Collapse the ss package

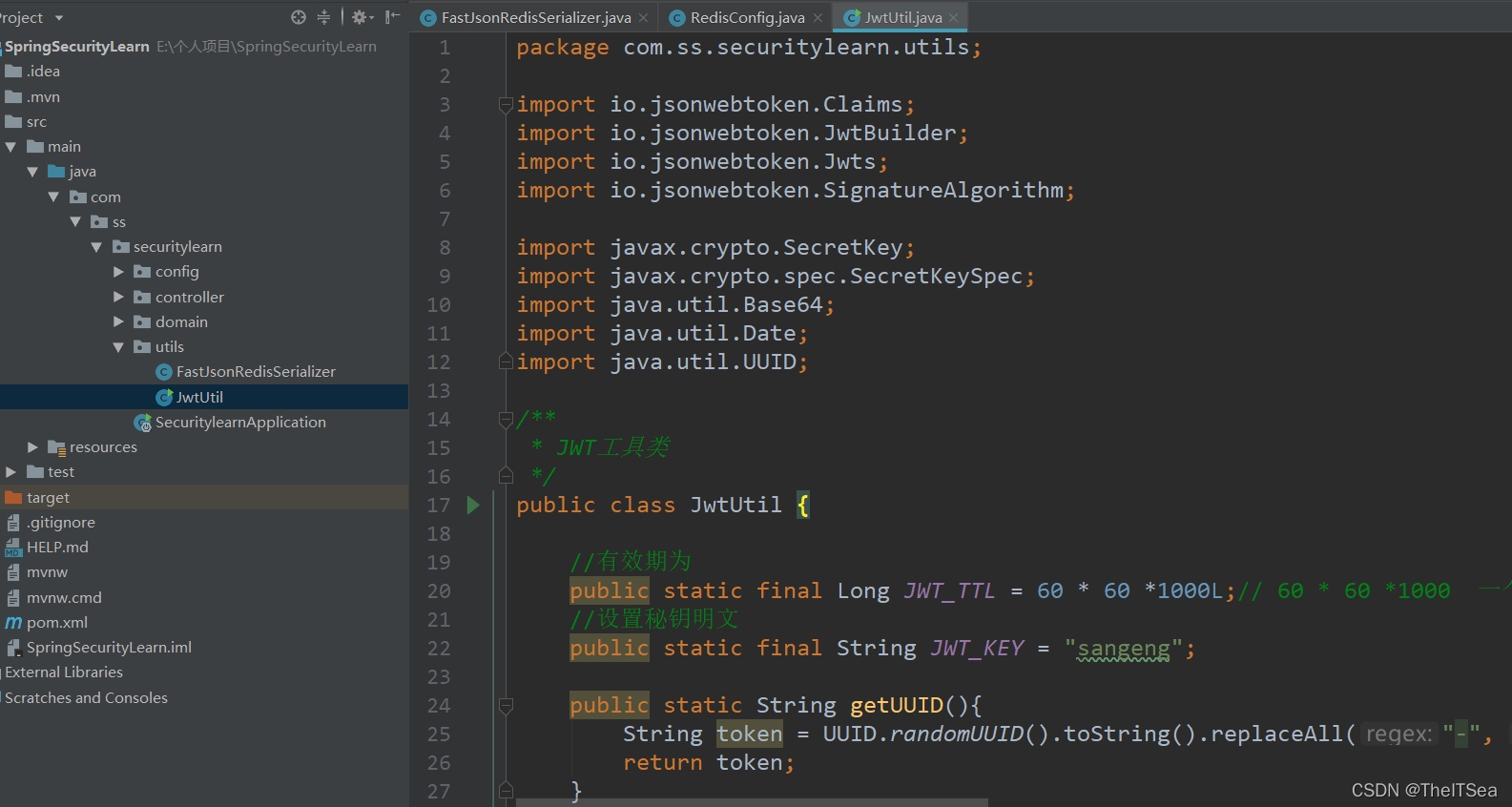point(75,222)
